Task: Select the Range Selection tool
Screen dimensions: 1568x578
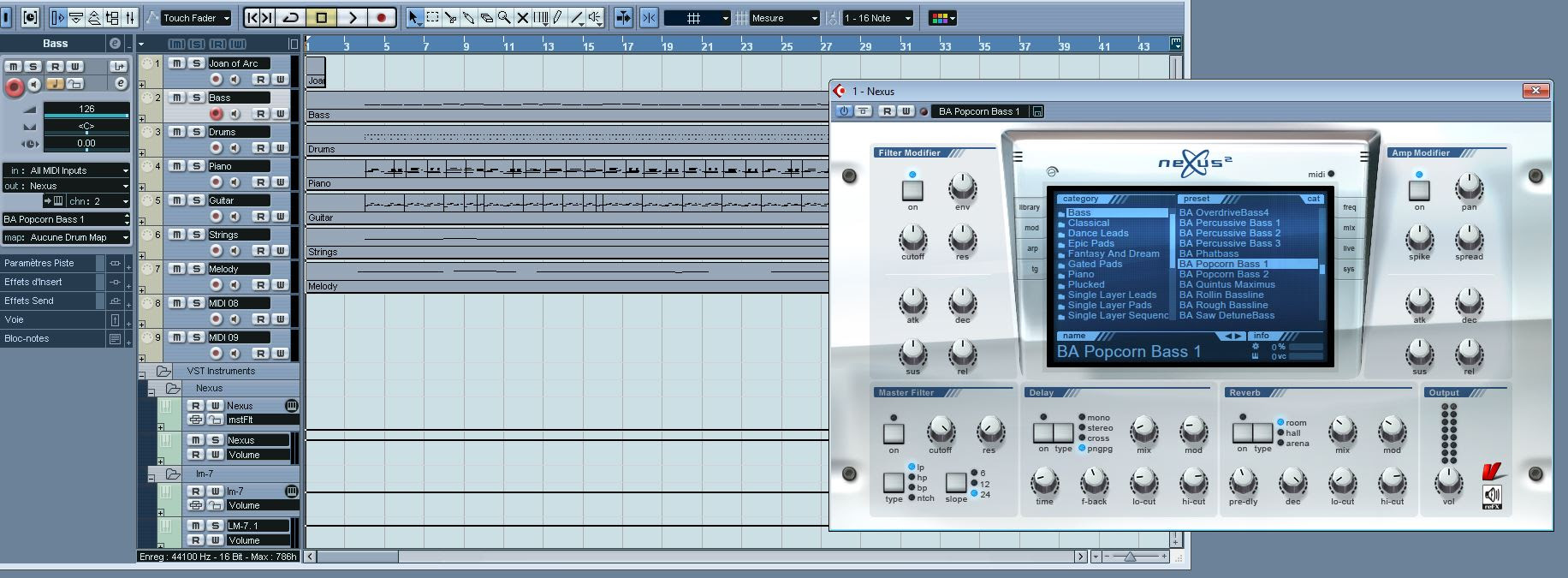Action: pyautogui.click(x=433, y=17)
